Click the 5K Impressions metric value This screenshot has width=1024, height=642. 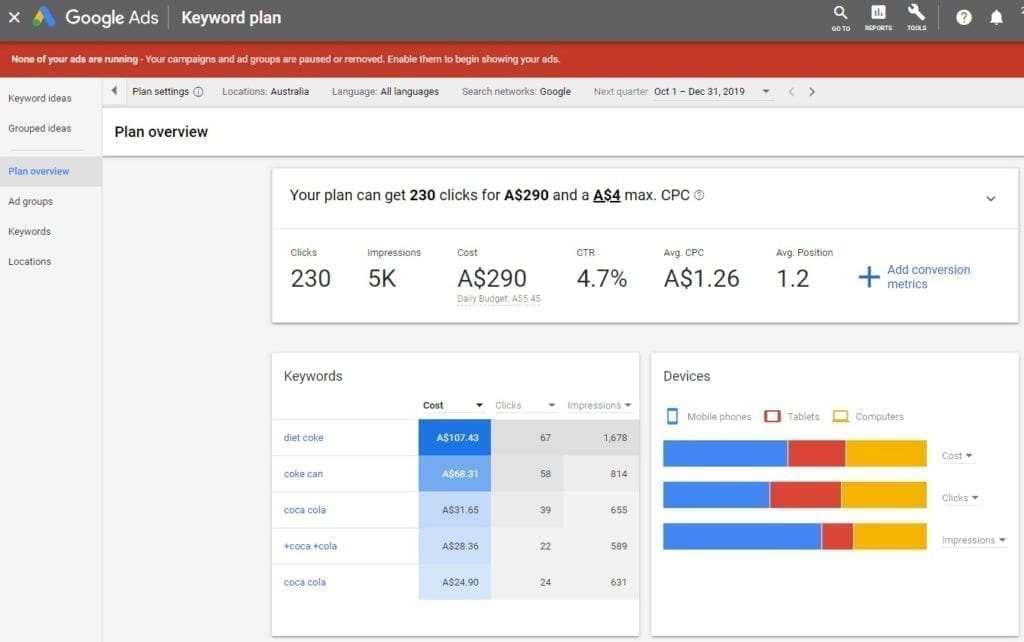click(x=382, y=279)
